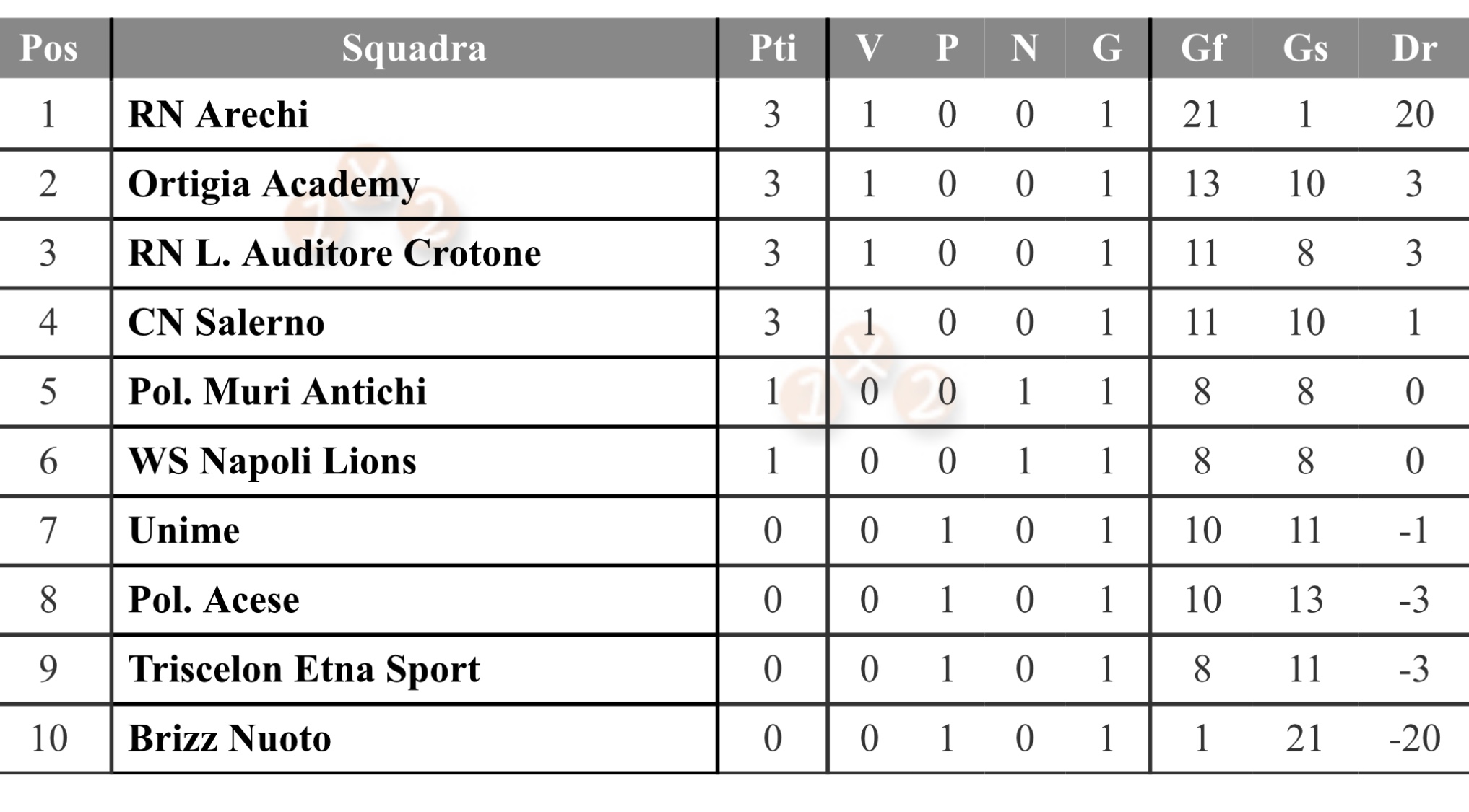Open RN L. Auditore Crotone entry
This screenshot has width=1469, height=812.
(x=334, y=253)
